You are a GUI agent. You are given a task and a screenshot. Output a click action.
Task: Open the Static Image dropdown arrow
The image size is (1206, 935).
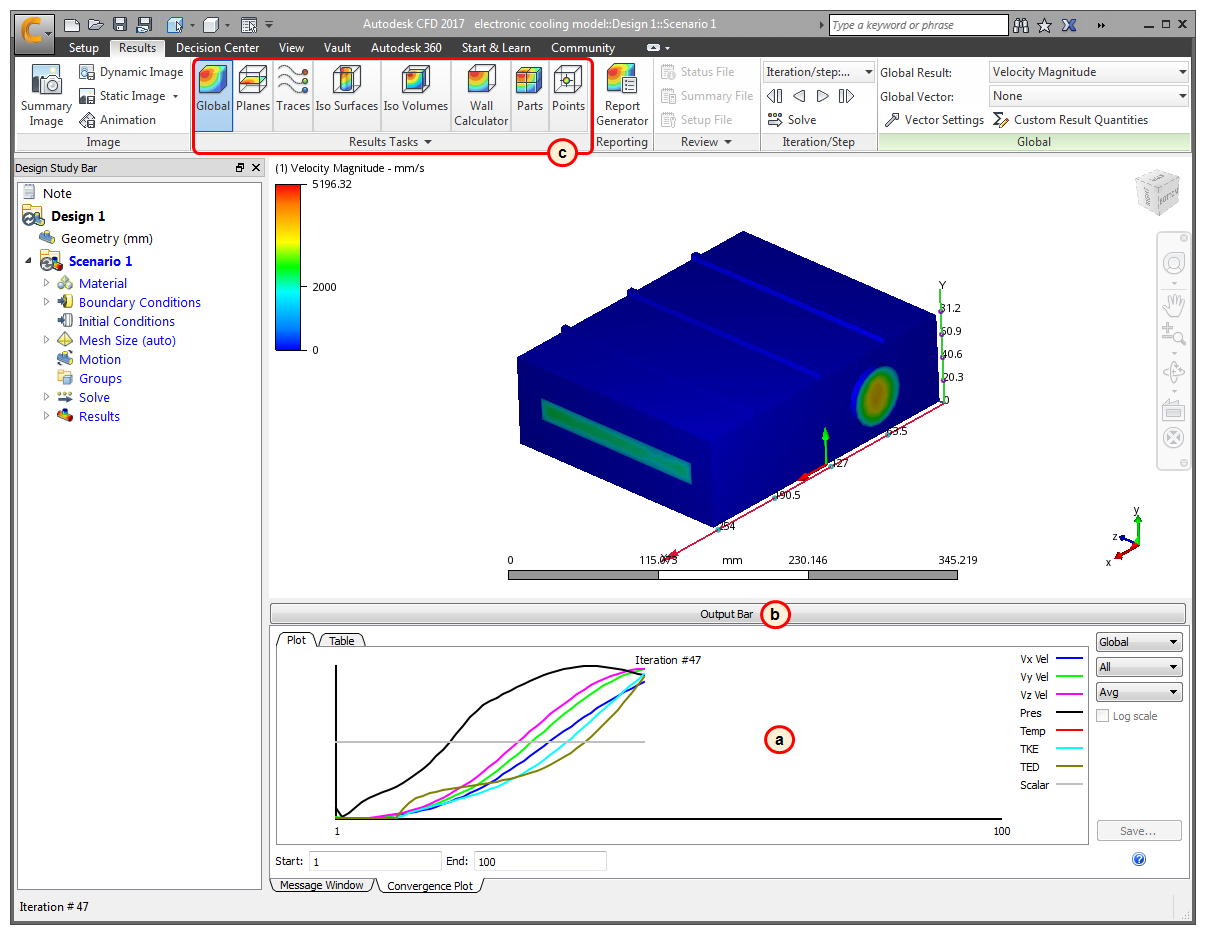coord(175,96)
